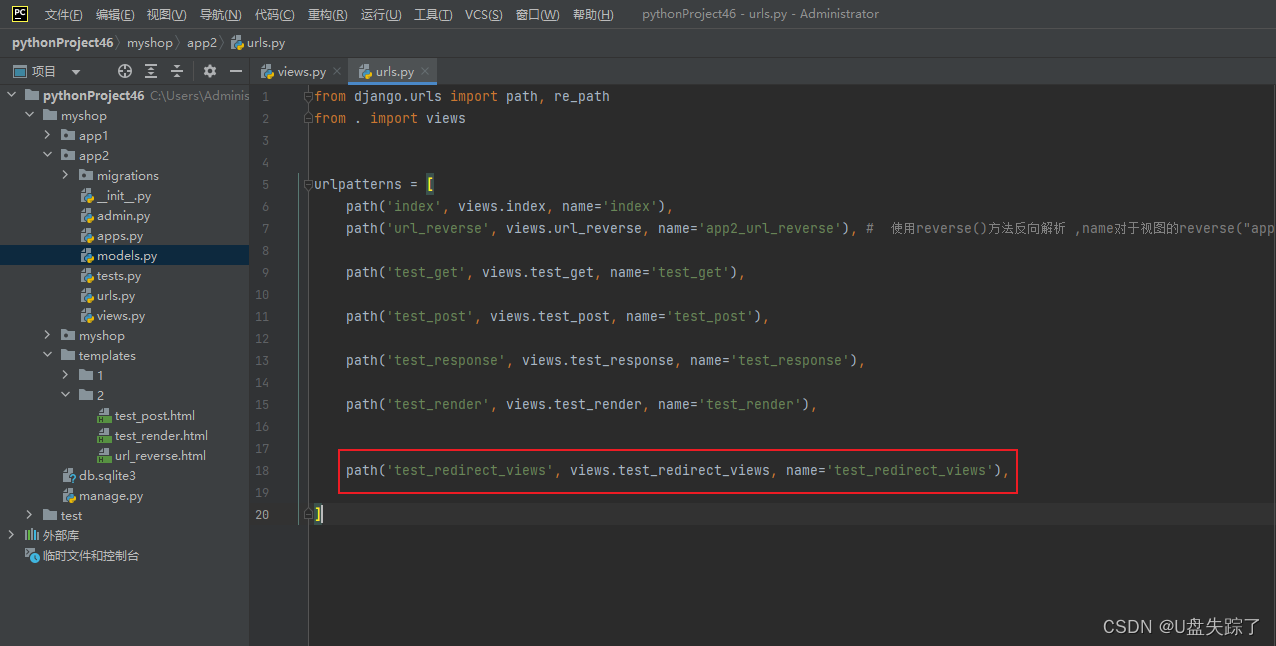Image resolution: width=1276 pixels, height=646 pixels.
Task: Click line number 18 in the gutter
Action: [x=262, y=470]
